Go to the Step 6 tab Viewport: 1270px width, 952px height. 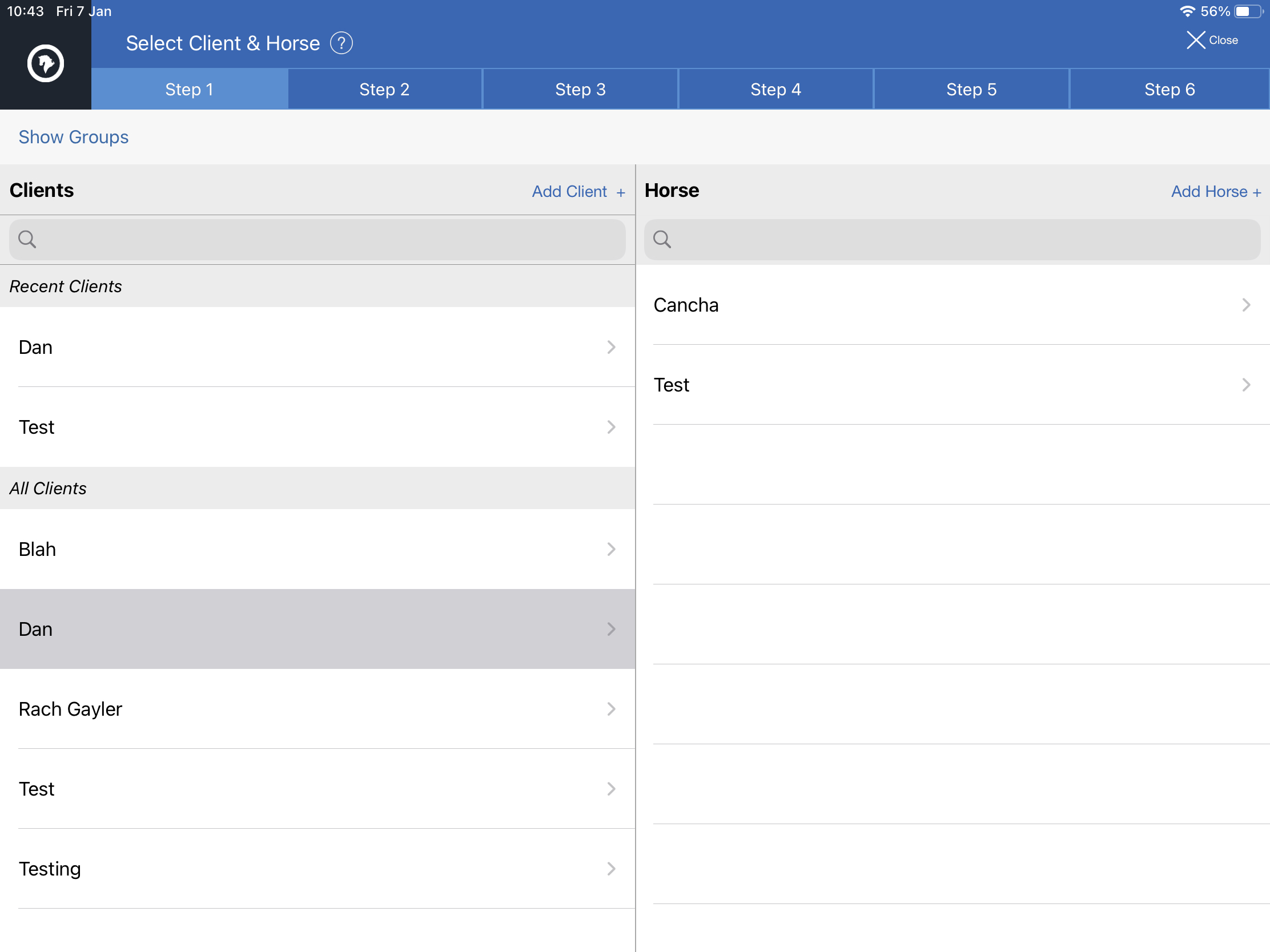pyautogui.click(x=1169, y=89)
